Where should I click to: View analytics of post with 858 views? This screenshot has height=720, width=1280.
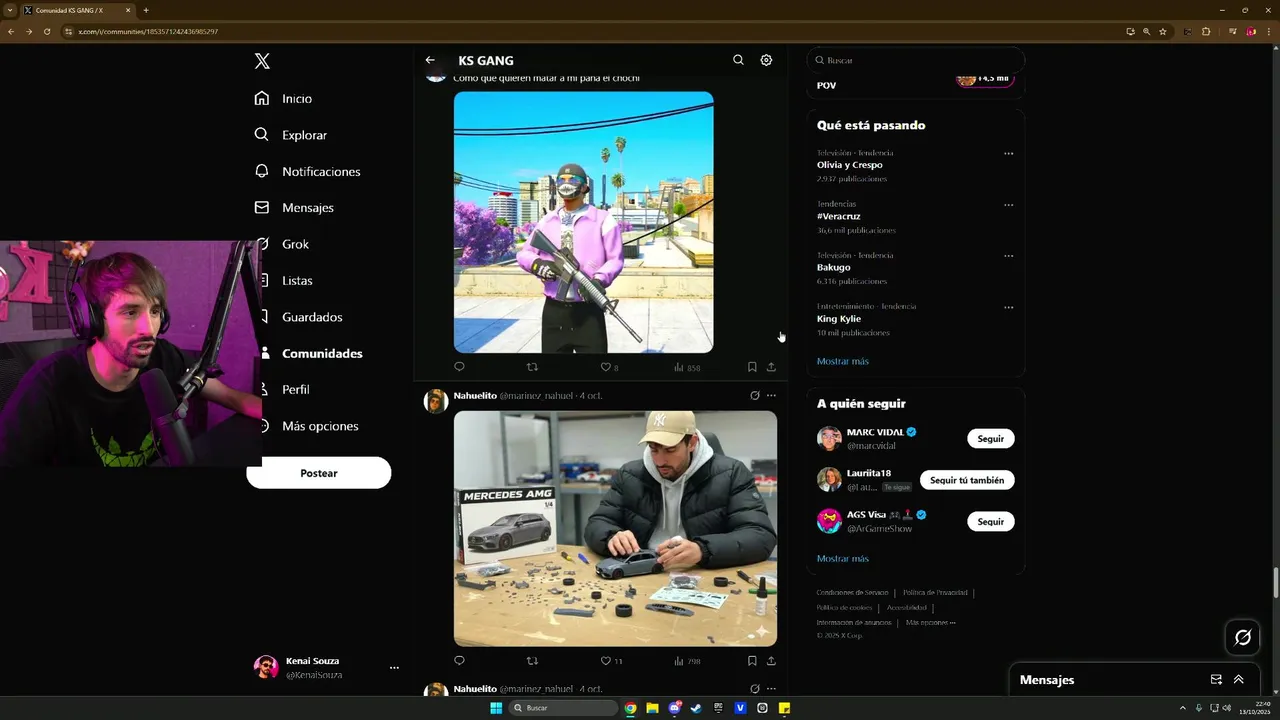tap(686, 367)
